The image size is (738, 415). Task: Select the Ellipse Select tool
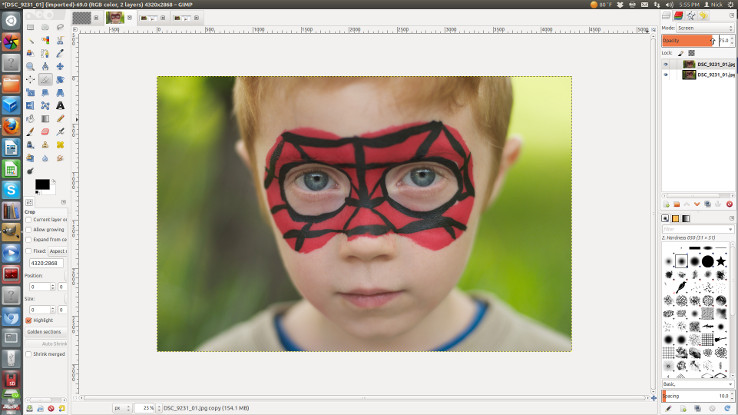(x=45, y=27)
